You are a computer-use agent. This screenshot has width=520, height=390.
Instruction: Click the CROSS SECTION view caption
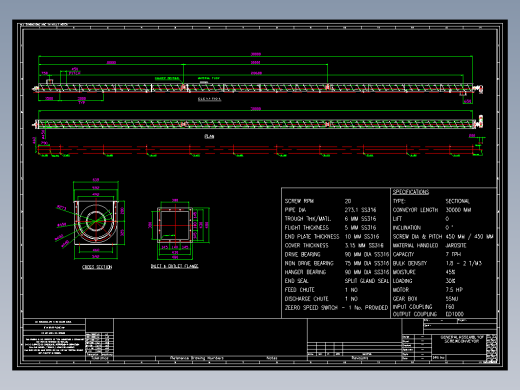[97, 267]
